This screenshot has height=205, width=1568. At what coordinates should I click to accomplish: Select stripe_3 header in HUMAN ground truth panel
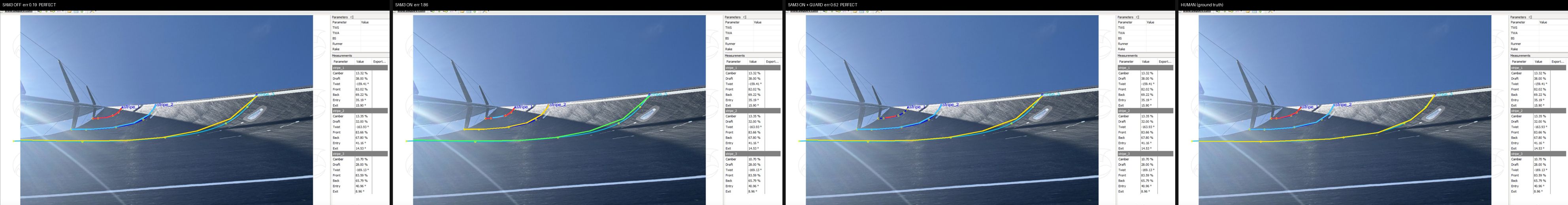(1538, 154)
